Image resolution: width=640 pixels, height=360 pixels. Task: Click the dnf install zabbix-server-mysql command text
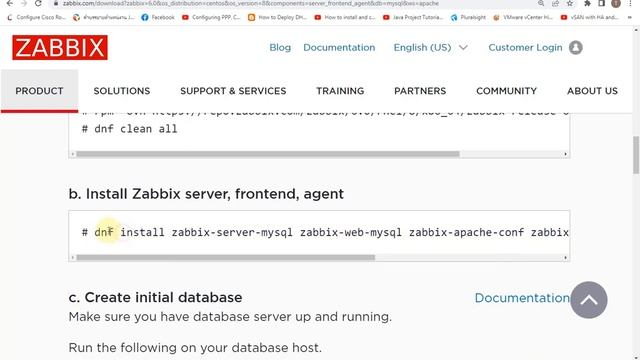(x=325, y=232)
